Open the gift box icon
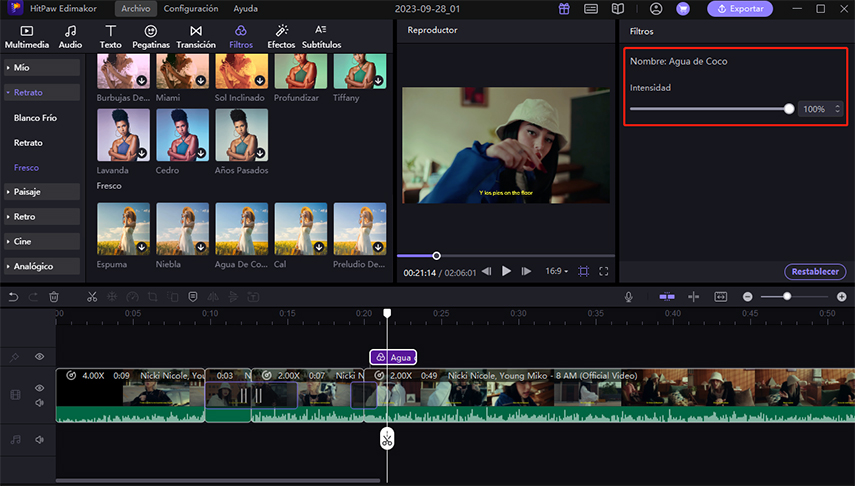The image size is (855, 486). tap(564, 9)
